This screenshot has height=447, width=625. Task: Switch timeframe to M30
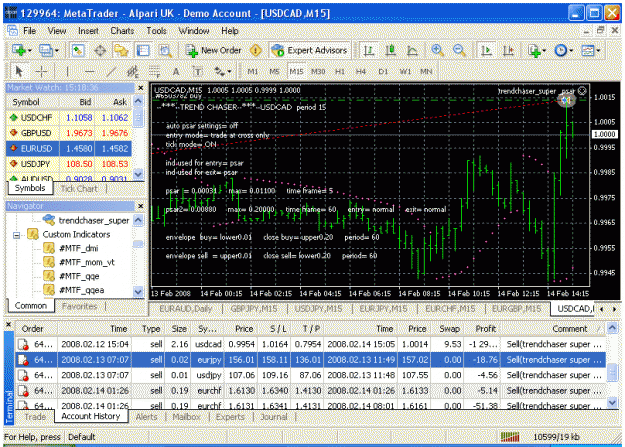(x=318, y=71)
